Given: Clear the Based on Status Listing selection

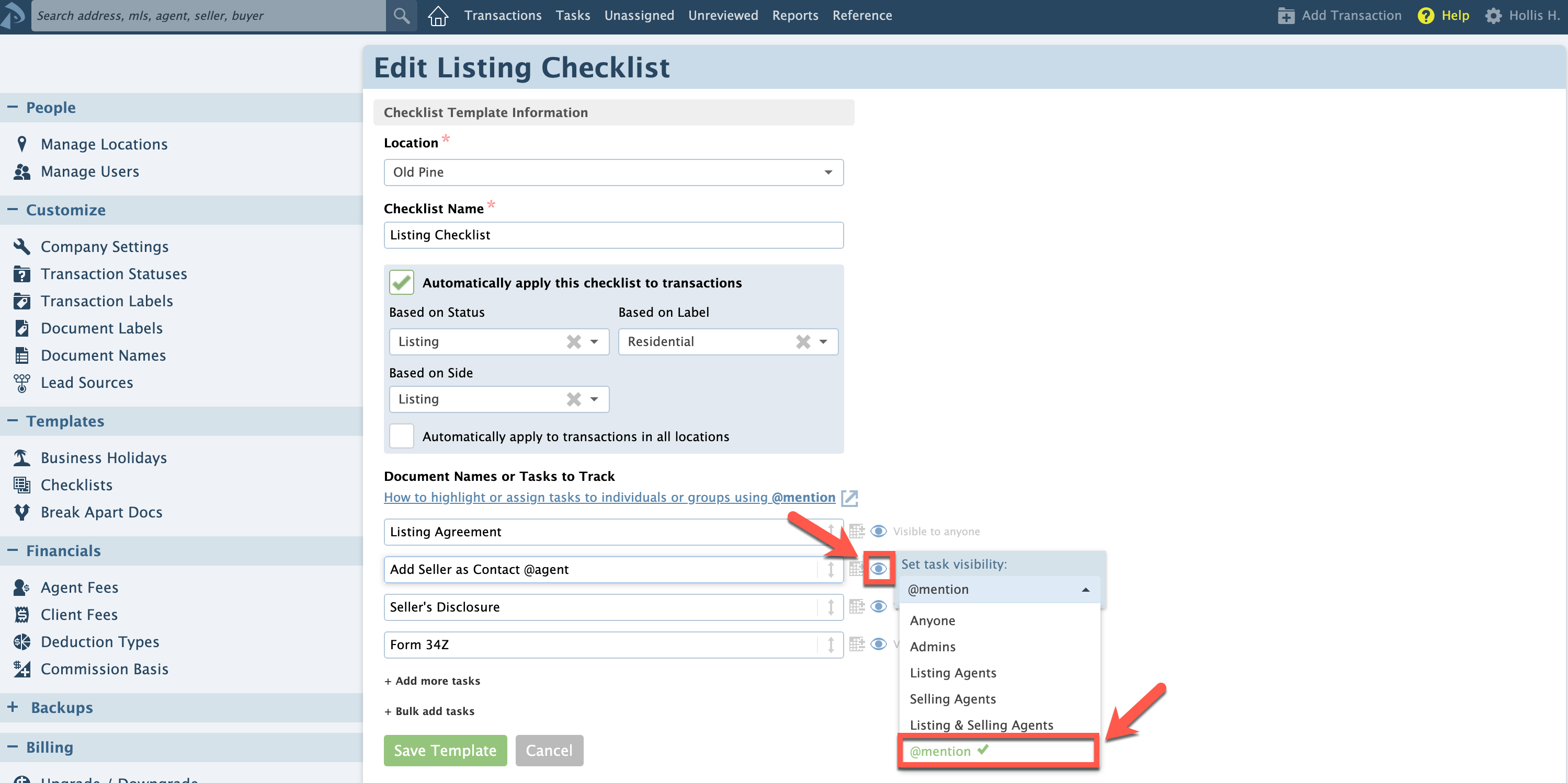Looking at the screenshot, I should pyautogui.click(x=573, y=342).
